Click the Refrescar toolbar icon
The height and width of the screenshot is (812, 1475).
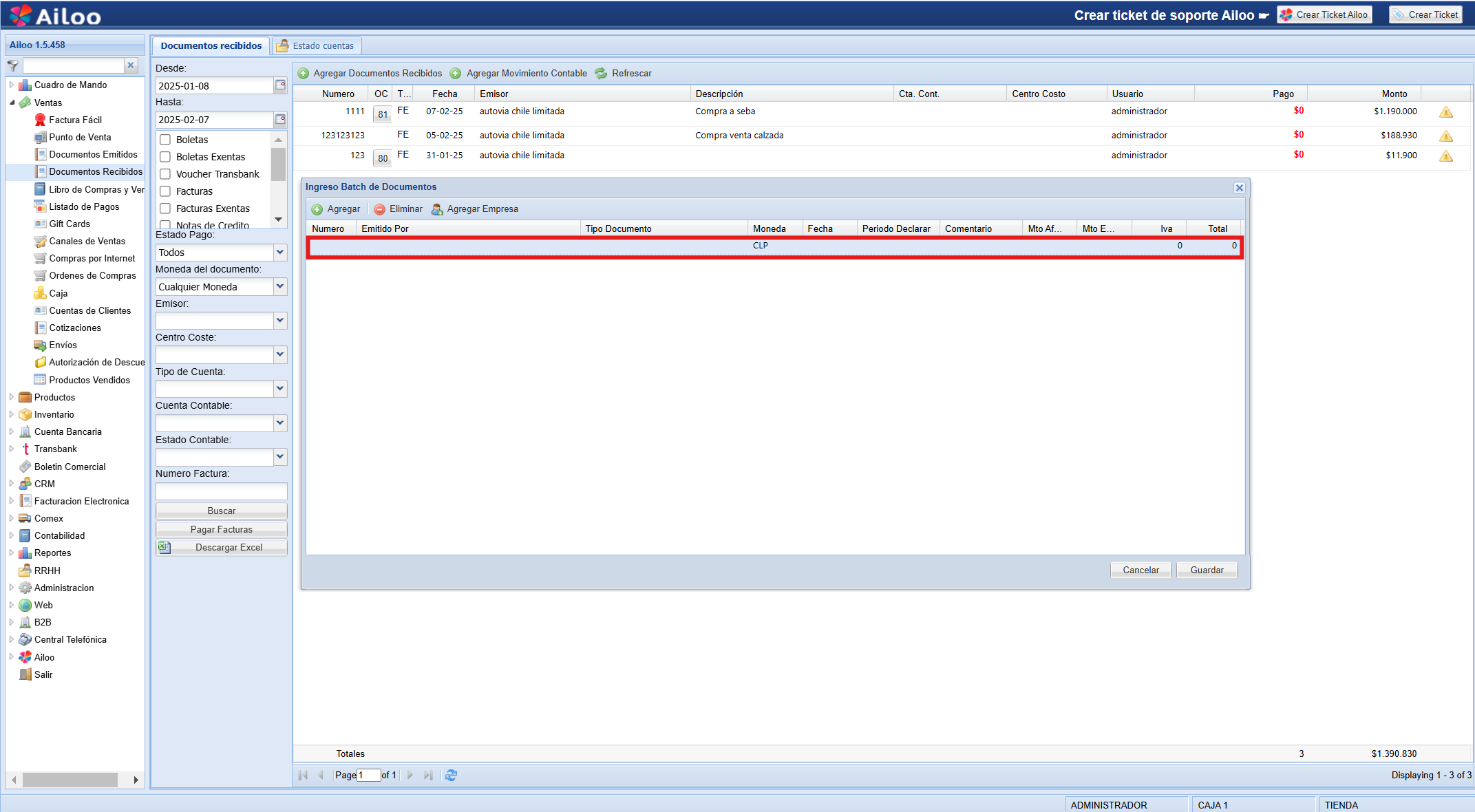tap(601, 74)
